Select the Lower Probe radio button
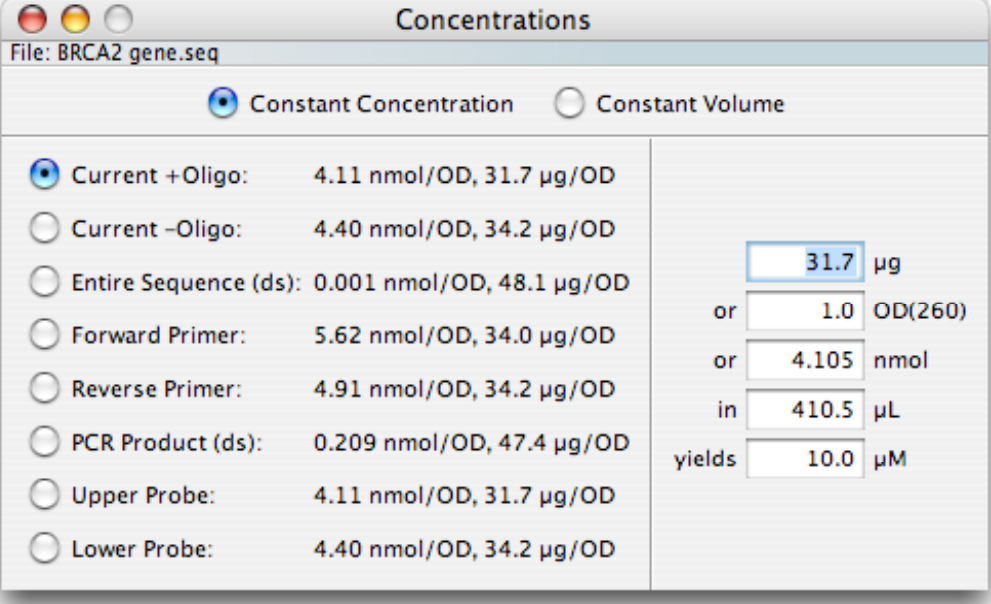The width and height of the screenshot is (991, 604). 45,548
